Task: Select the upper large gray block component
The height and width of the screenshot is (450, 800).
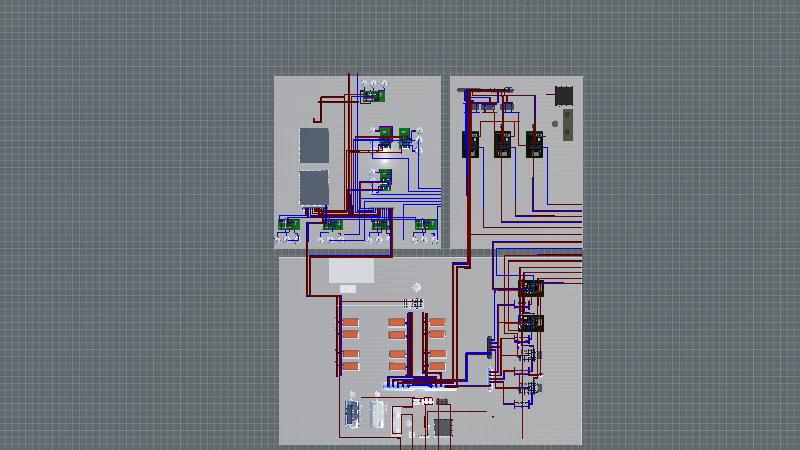Action: tap(314, 145)
